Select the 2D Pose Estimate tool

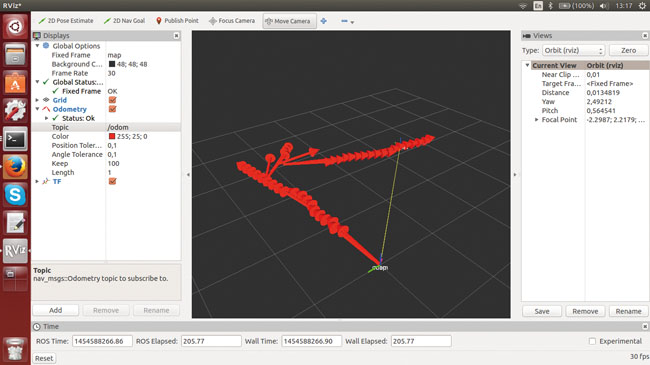(x=65, y=21)
